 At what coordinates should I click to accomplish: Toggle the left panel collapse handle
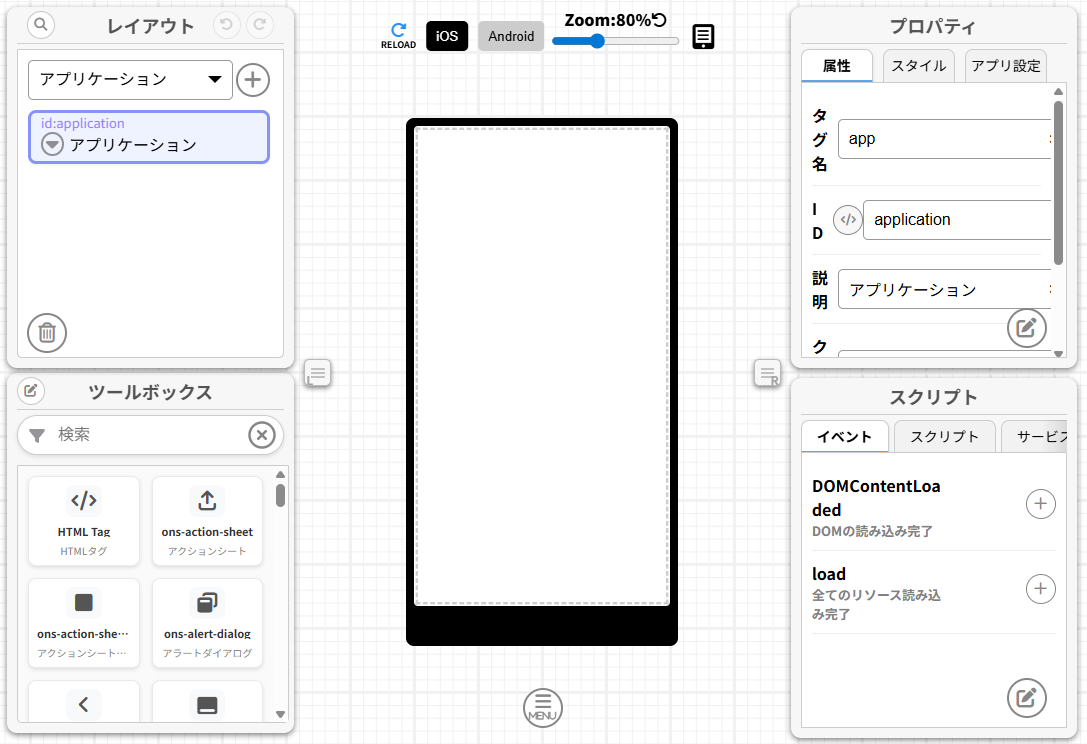pyautogui.click(x=317, y=373)
